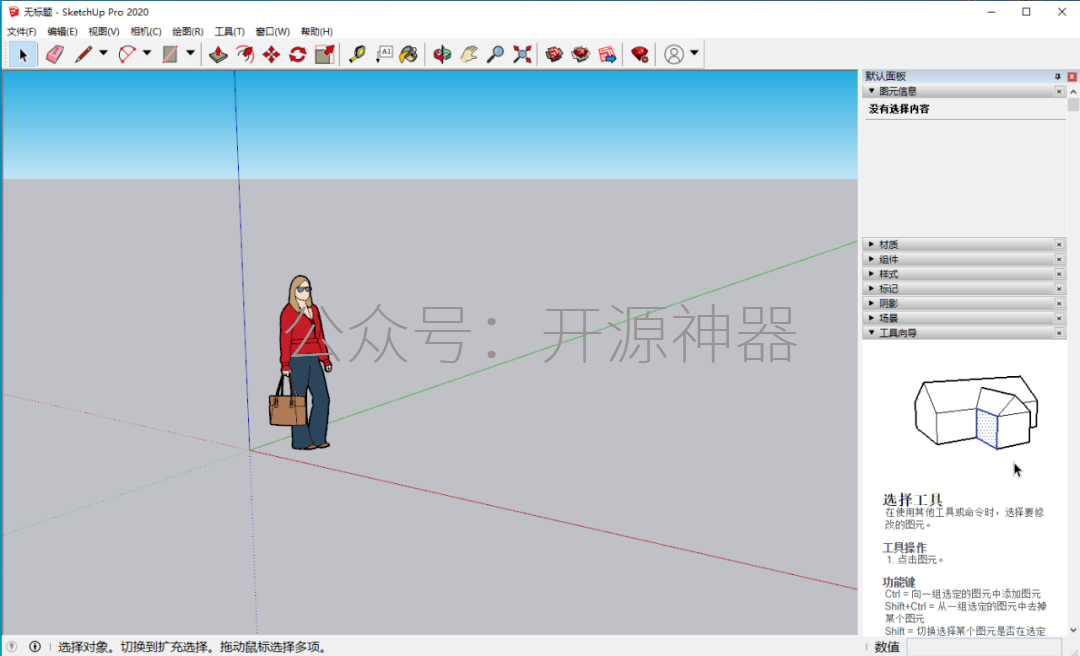The height and width of the screenshot is (656, 1080).
Task: Open the Arc tool dropdown arrow
Action: tap(147, 53)
